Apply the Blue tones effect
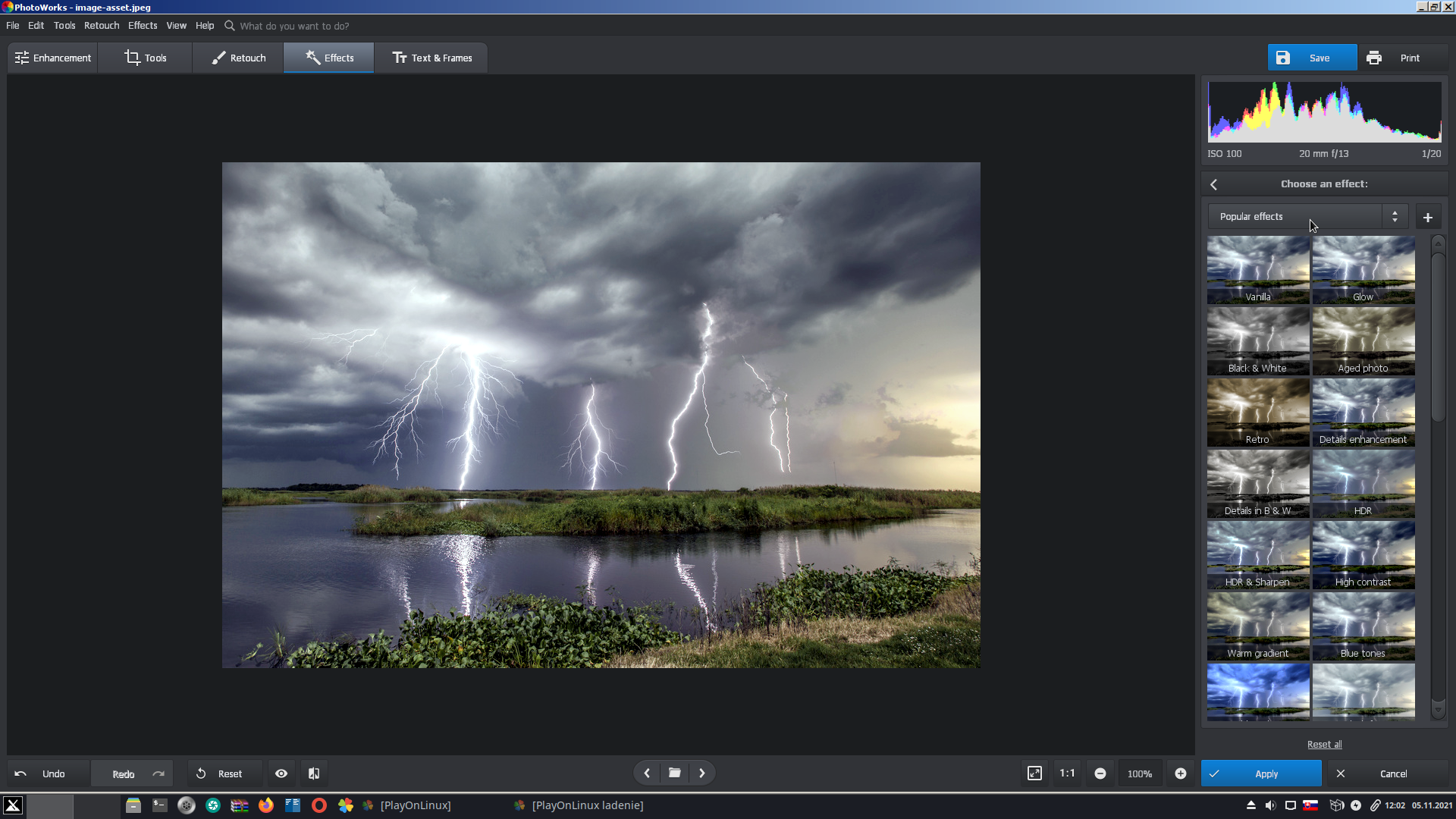This screenshot has height=819, width=1456. (x=1363, y=626)
